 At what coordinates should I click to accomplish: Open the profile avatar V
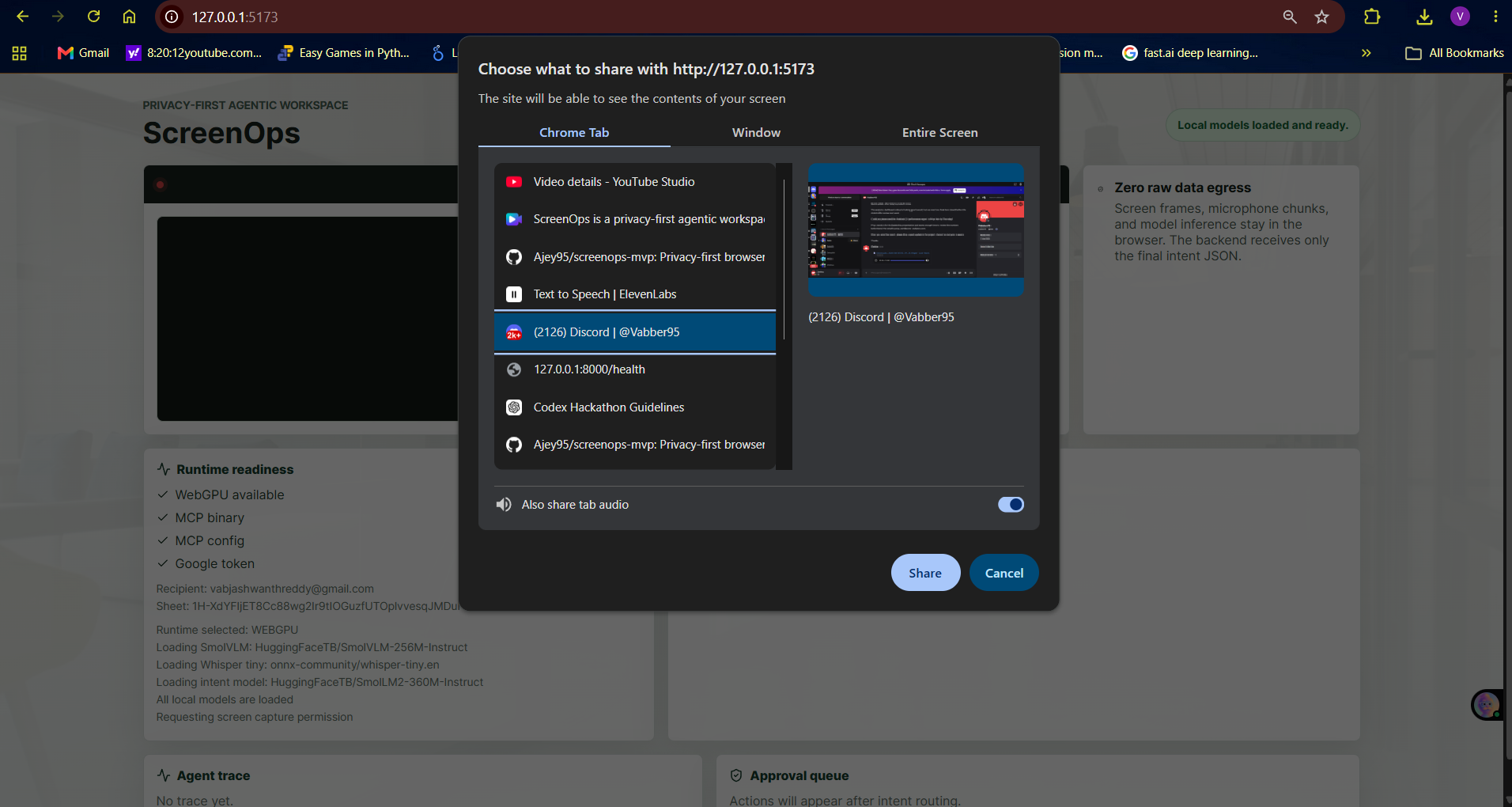coord(1460,17)
